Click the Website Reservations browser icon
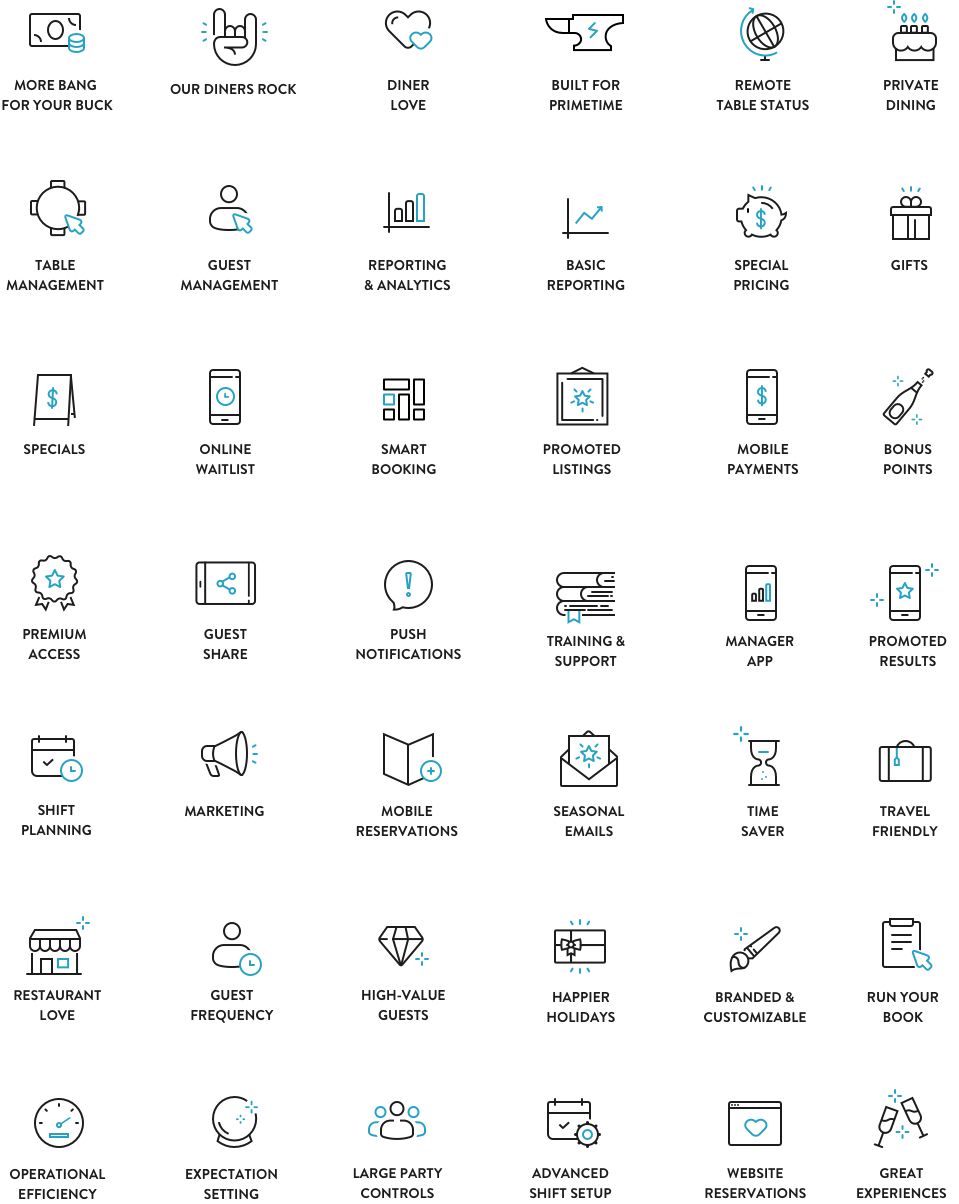Screen dimensions: 959x1204 tap(755, 1122)
